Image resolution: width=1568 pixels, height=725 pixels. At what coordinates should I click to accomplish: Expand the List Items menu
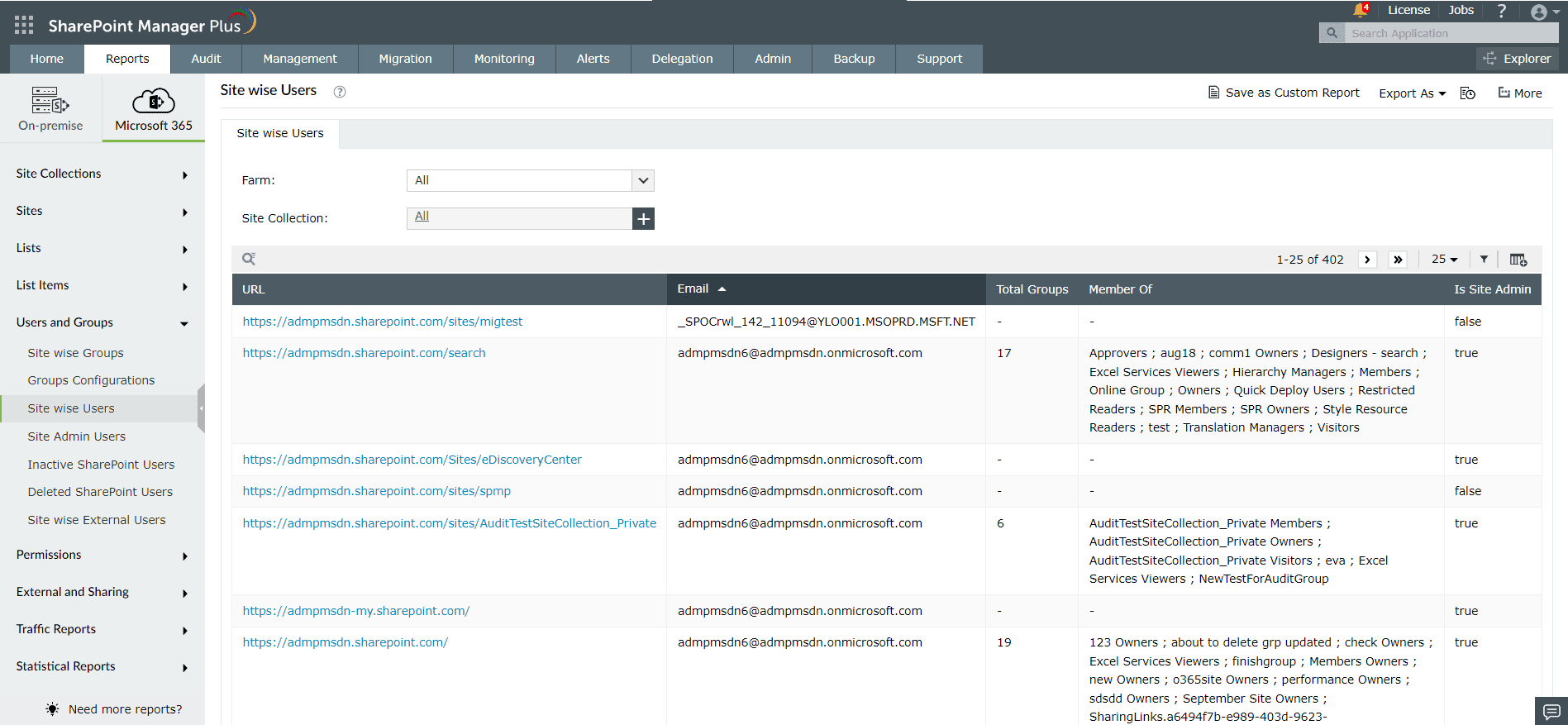pyautogui.click(x=102, y=285)
